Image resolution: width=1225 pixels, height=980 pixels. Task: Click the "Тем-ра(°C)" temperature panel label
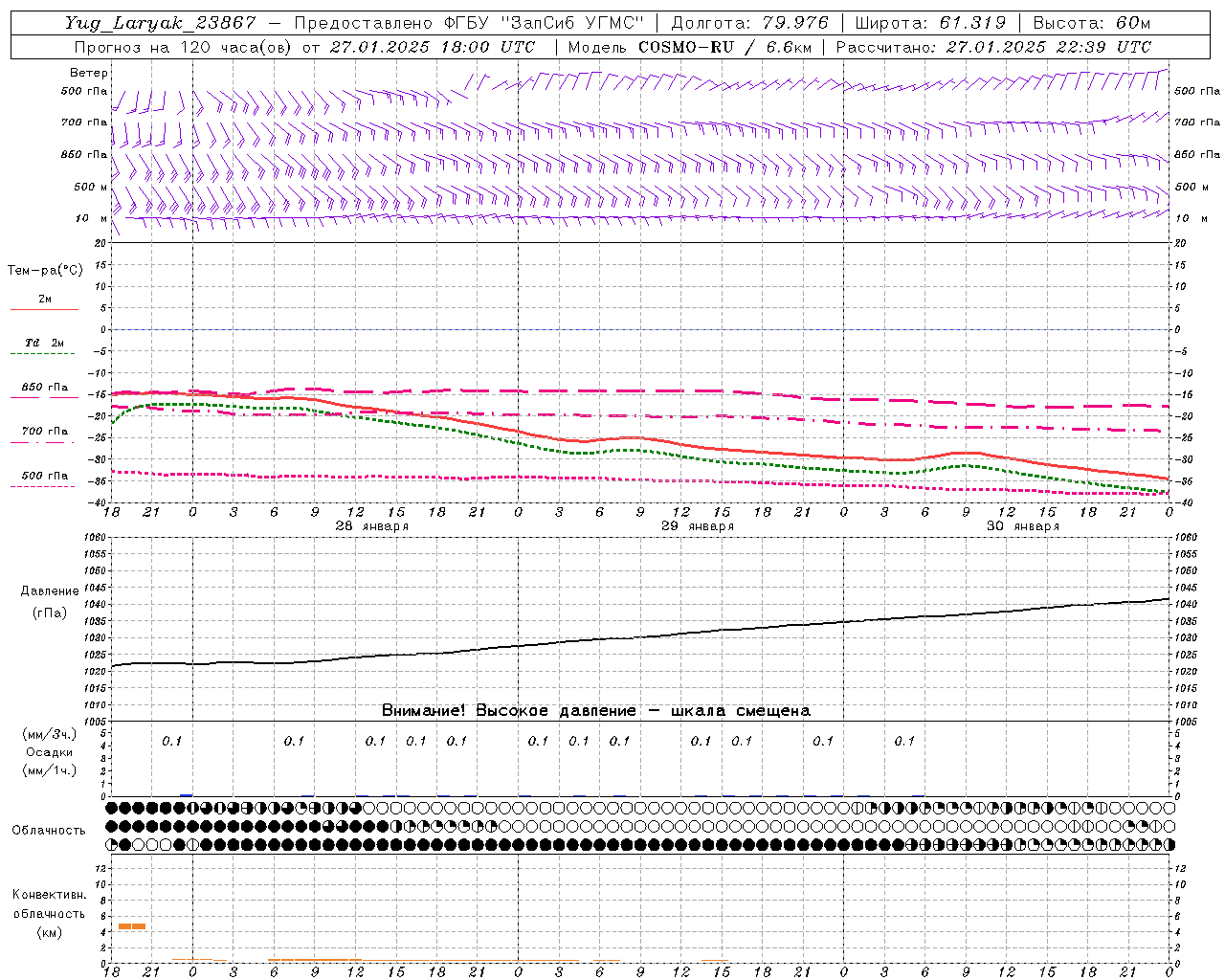pyautogui.click(x=45, y=271)
